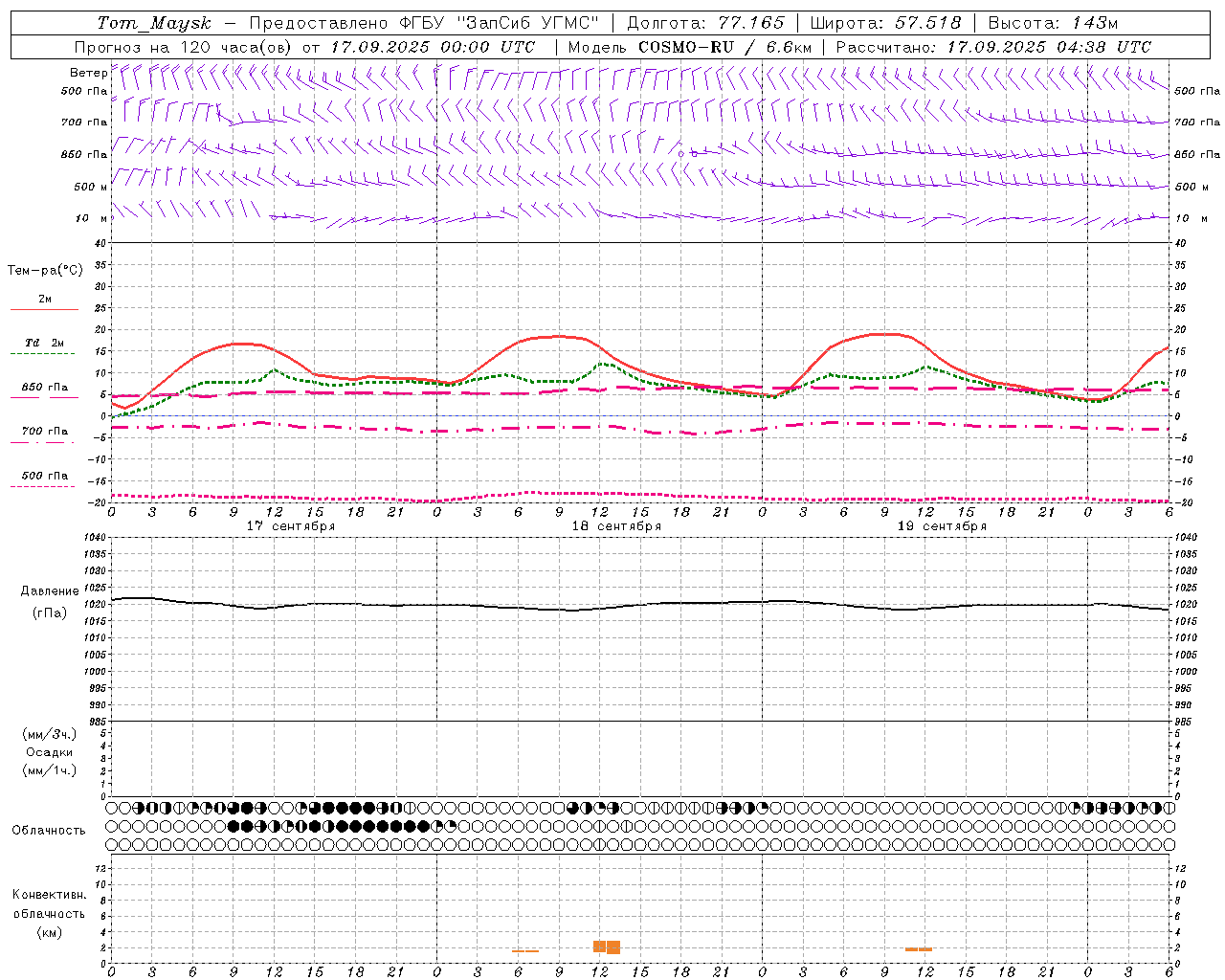Click the Долгота: 77.165 field

tap(705, 23)
